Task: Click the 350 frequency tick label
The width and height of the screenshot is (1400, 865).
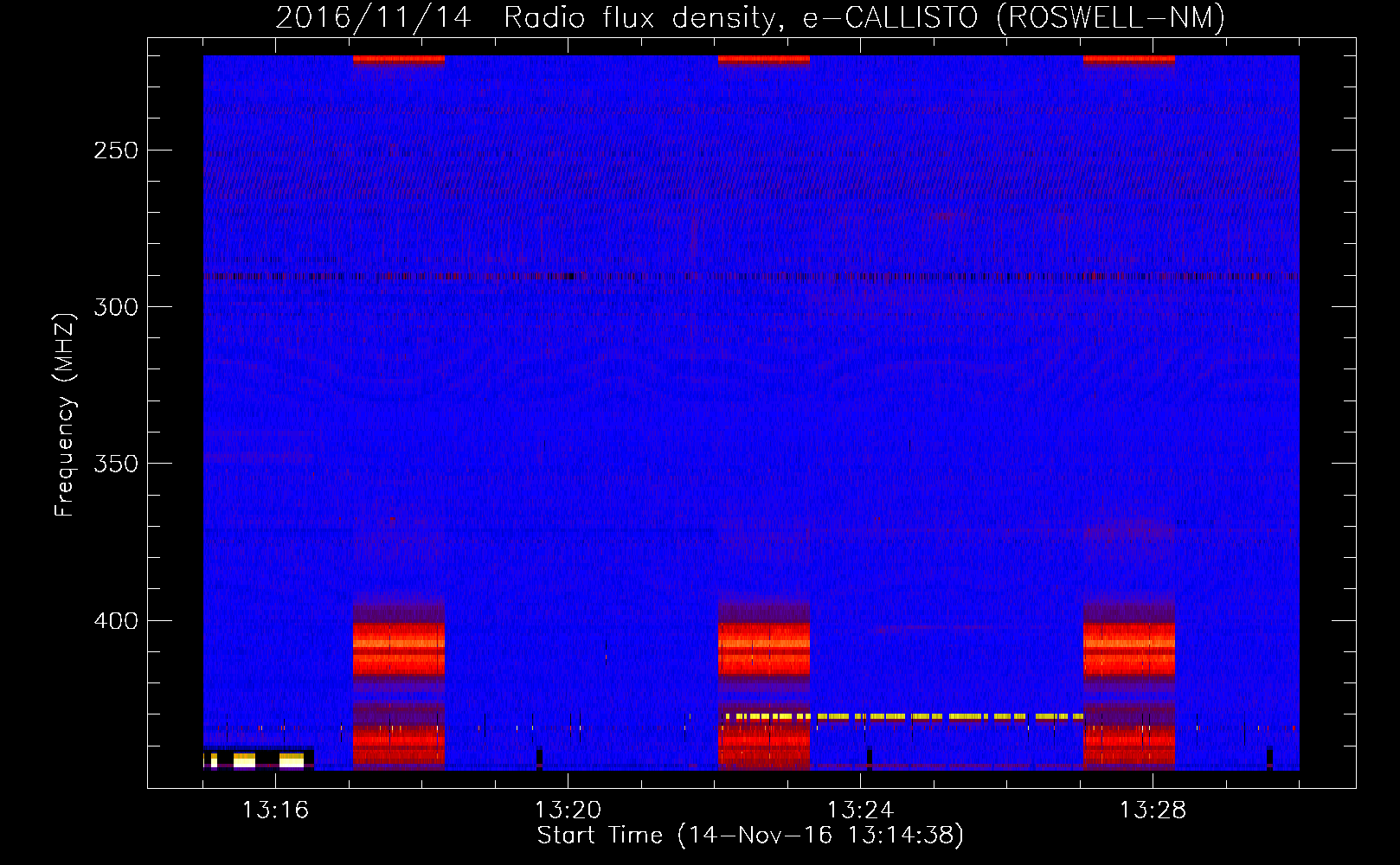Action: click(x=116, y=464)
